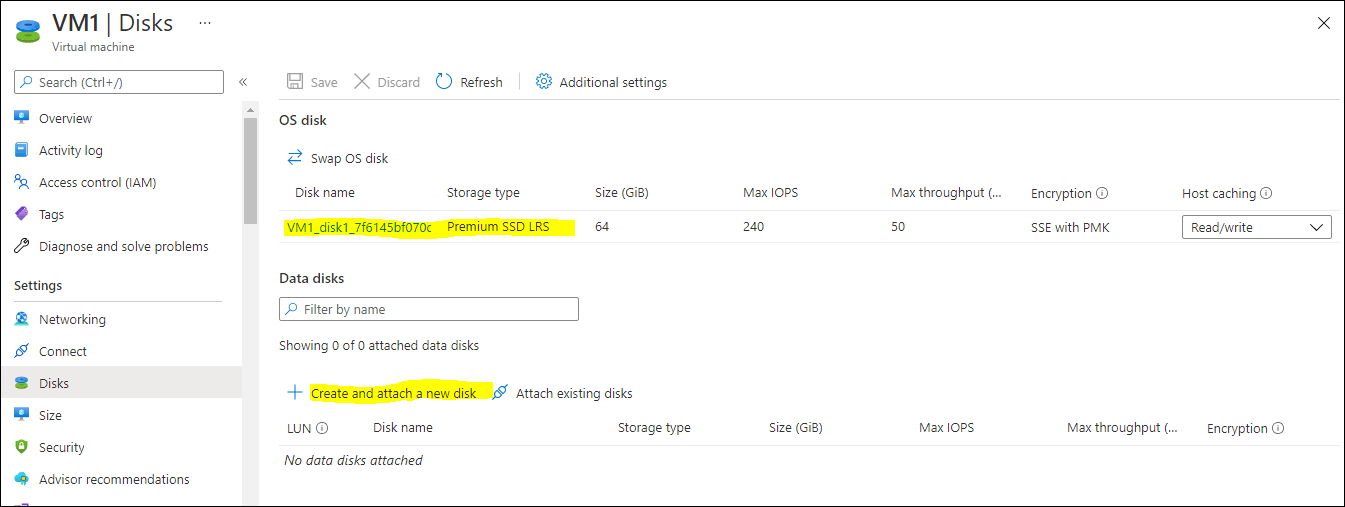Viewport: 1345px width, 507px height.
Task: Click the Access control people icon
Action: click(21, 182)
